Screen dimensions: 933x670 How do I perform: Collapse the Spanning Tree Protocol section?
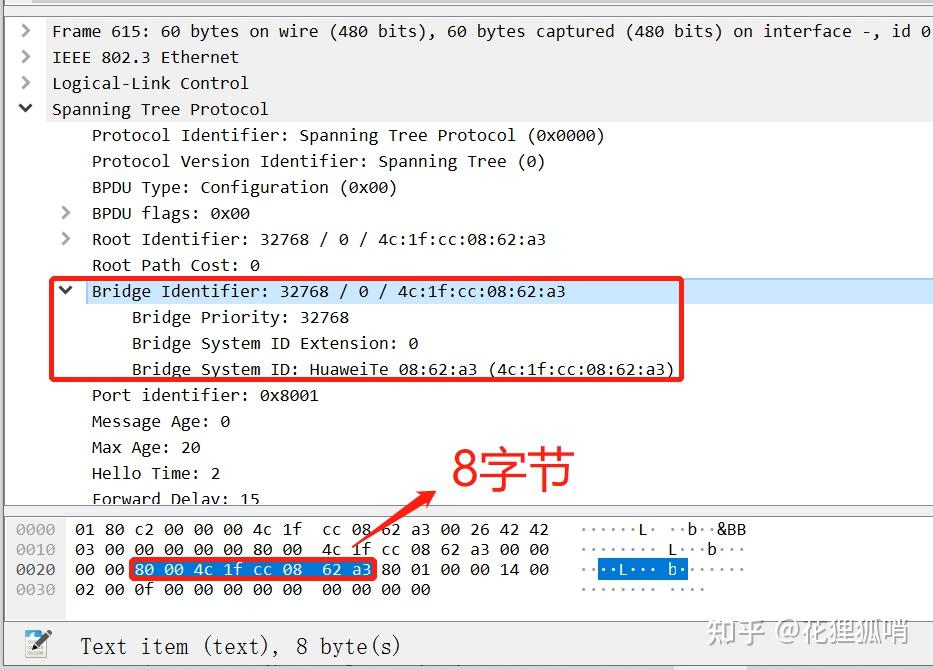coord(26,108)
